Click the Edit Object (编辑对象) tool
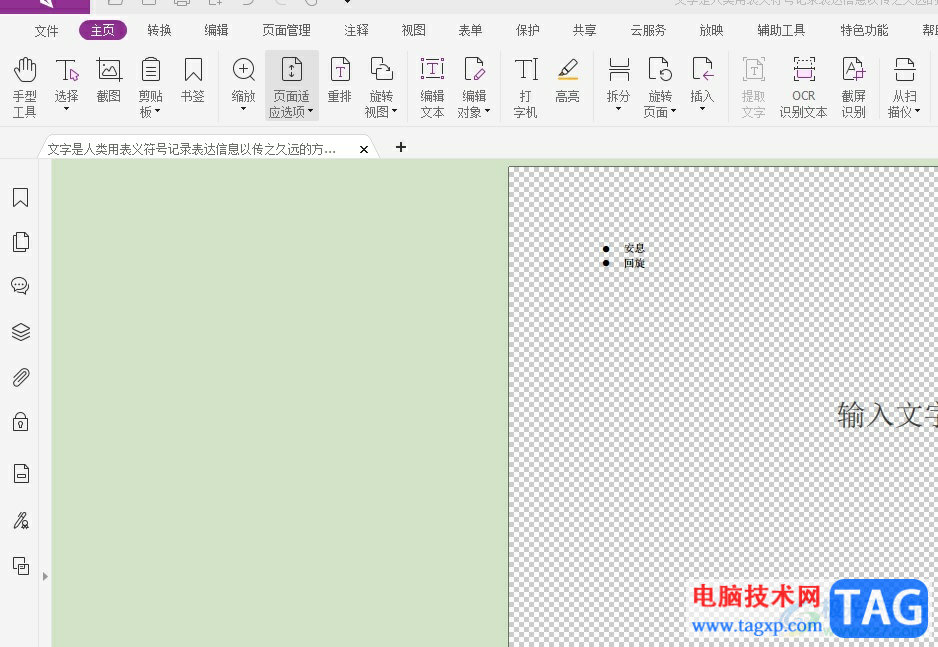938x647 pixels. point(474,87)
